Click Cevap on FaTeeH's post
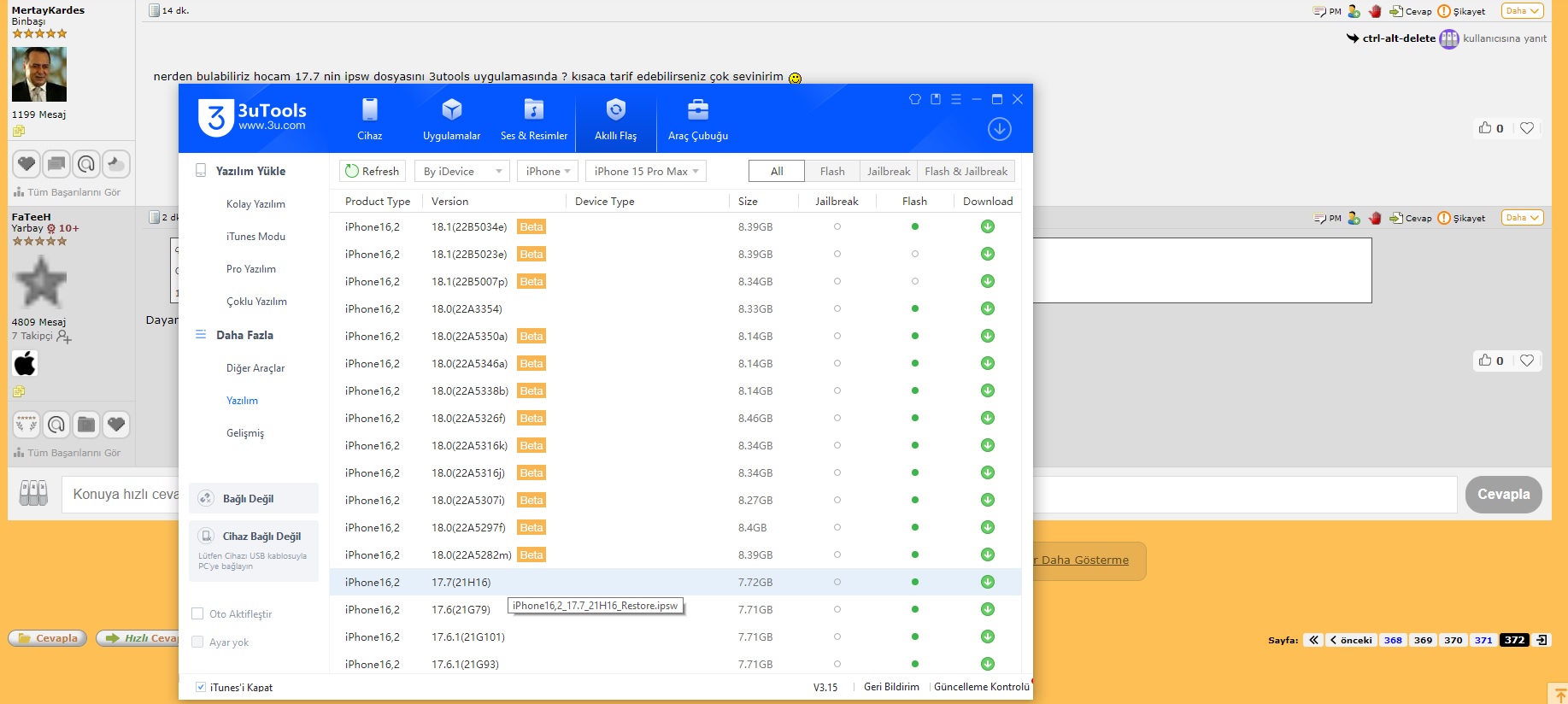The height and width of the screenshot is (704, 1568). 1411,218
